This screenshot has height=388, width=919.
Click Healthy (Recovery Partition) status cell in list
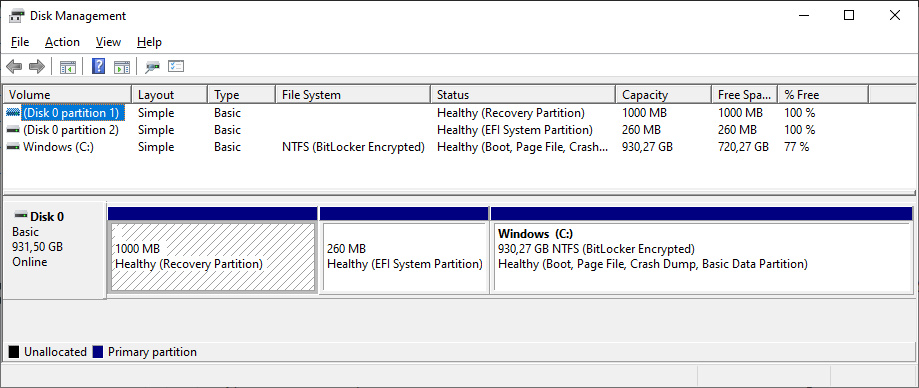click(x=510, y=113)
